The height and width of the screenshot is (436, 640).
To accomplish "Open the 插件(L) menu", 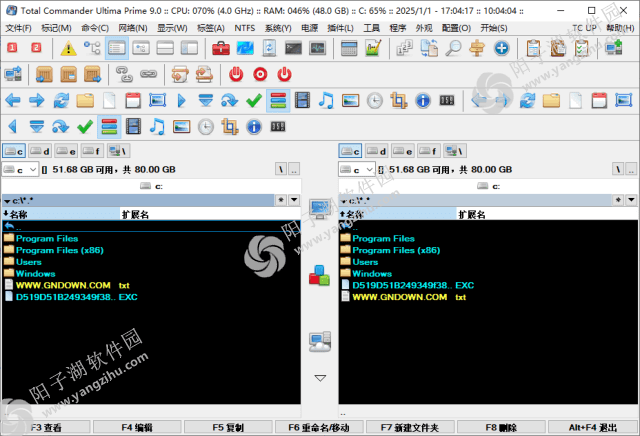I will tap(340, 28).
